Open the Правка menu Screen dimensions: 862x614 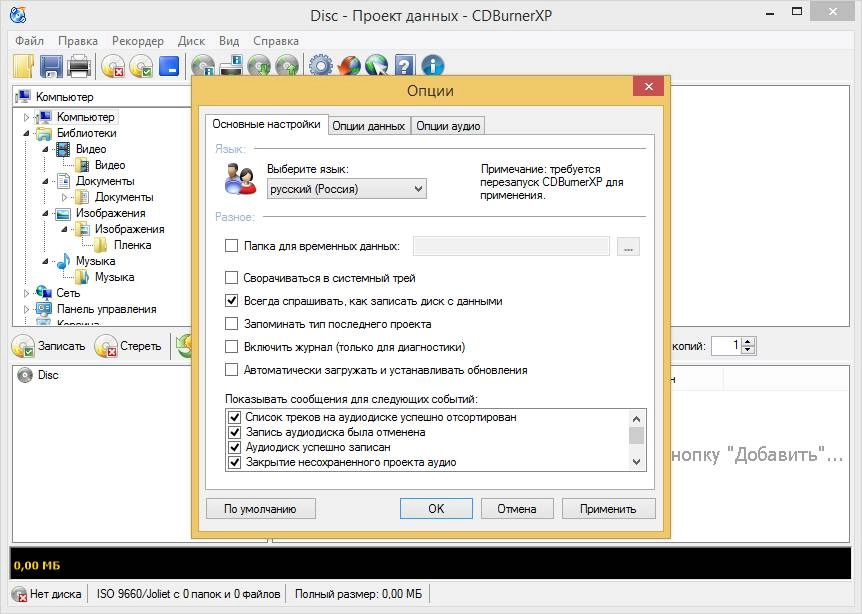coord(78,41)
